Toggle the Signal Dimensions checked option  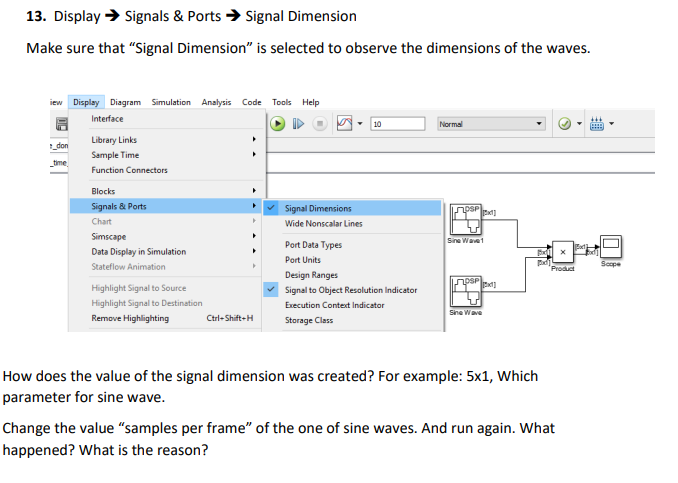coord(352,208)
